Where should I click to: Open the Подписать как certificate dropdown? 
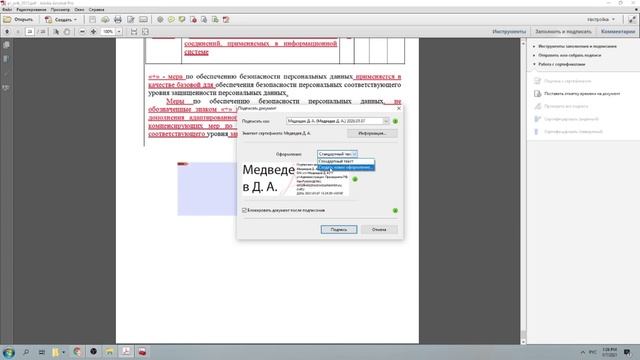pyautogui.click(x=338, y=121)
